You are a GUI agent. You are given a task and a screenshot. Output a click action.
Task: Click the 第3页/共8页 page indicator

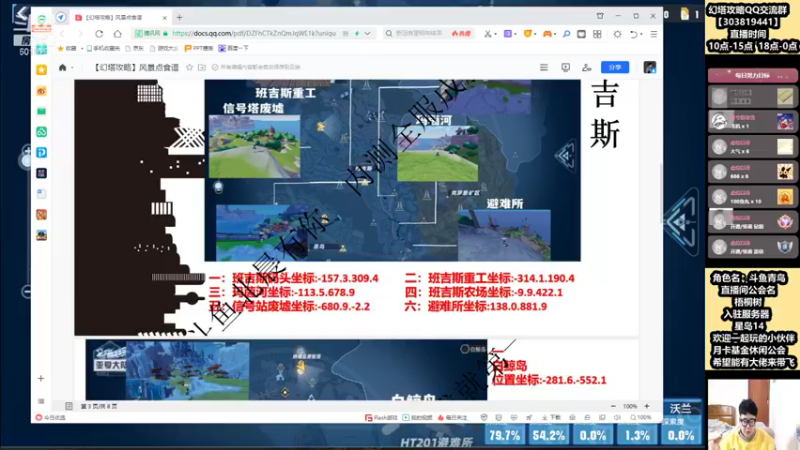pos(98,406)
